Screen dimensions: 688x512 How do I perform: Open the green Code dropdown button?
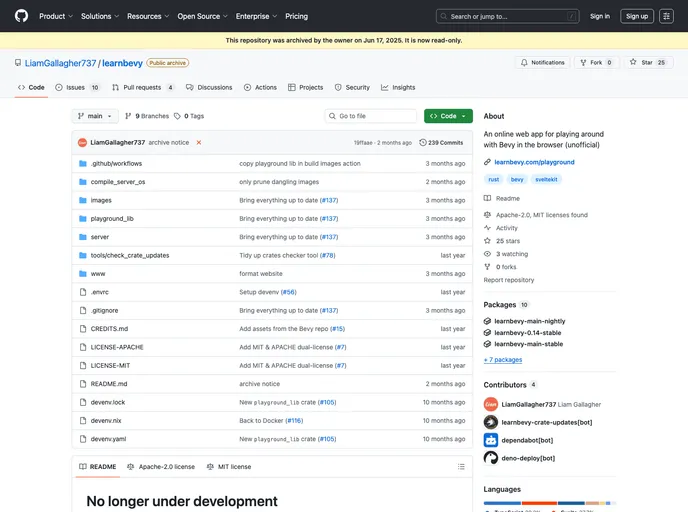tap(448, 116)
